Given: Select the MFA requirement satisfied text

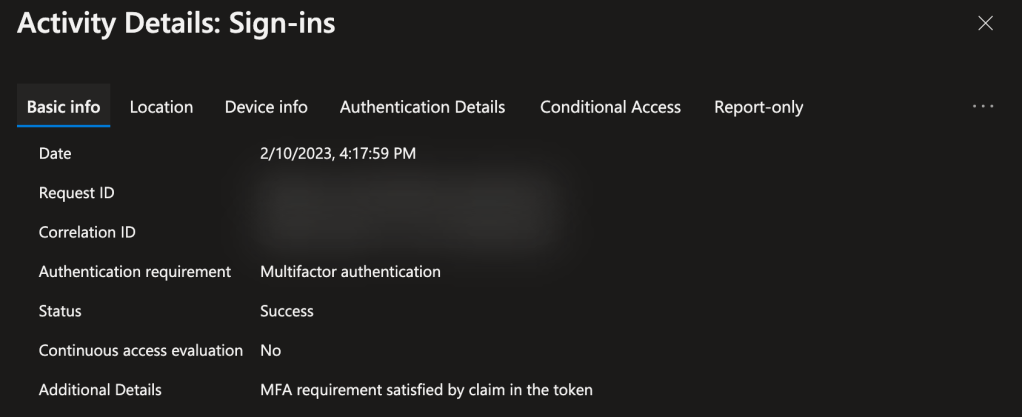Looking at the screenshot, I should click(426, 389).
